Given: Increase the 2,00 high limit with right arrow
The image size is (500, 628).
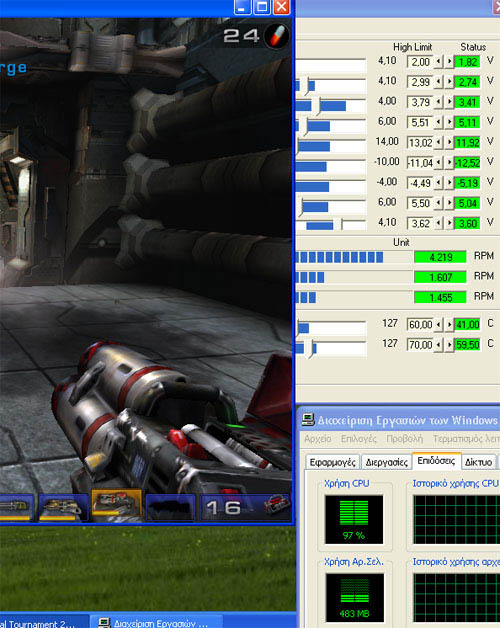Looking at the screenshot, I should click(449, 62).
